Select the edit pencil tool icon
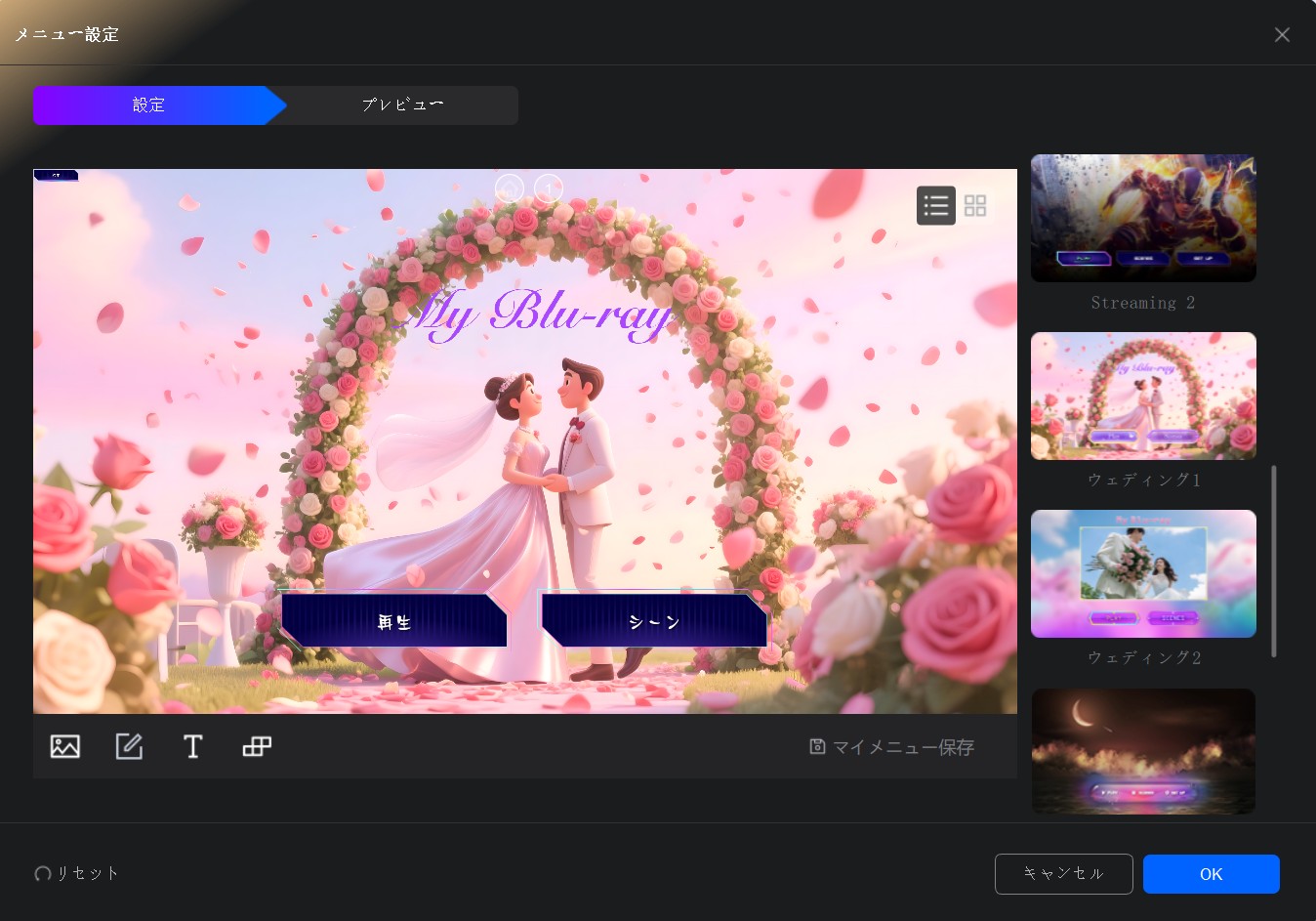This screenshot has width=1316, height=921. [129, 747]
